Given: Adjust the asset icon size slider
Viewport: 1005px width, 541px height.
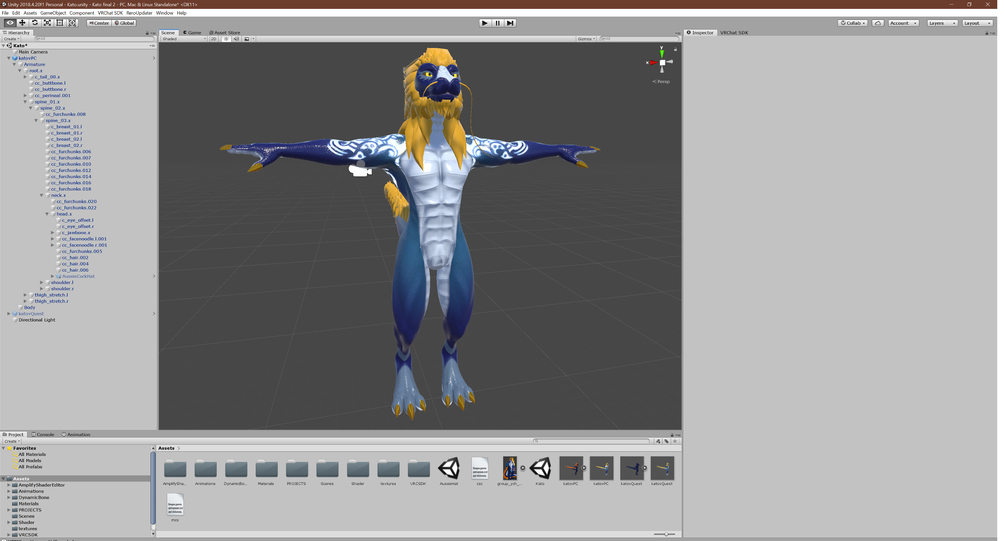Looking at the screenshot, I should pyautogui.click(x=666, y=534).
